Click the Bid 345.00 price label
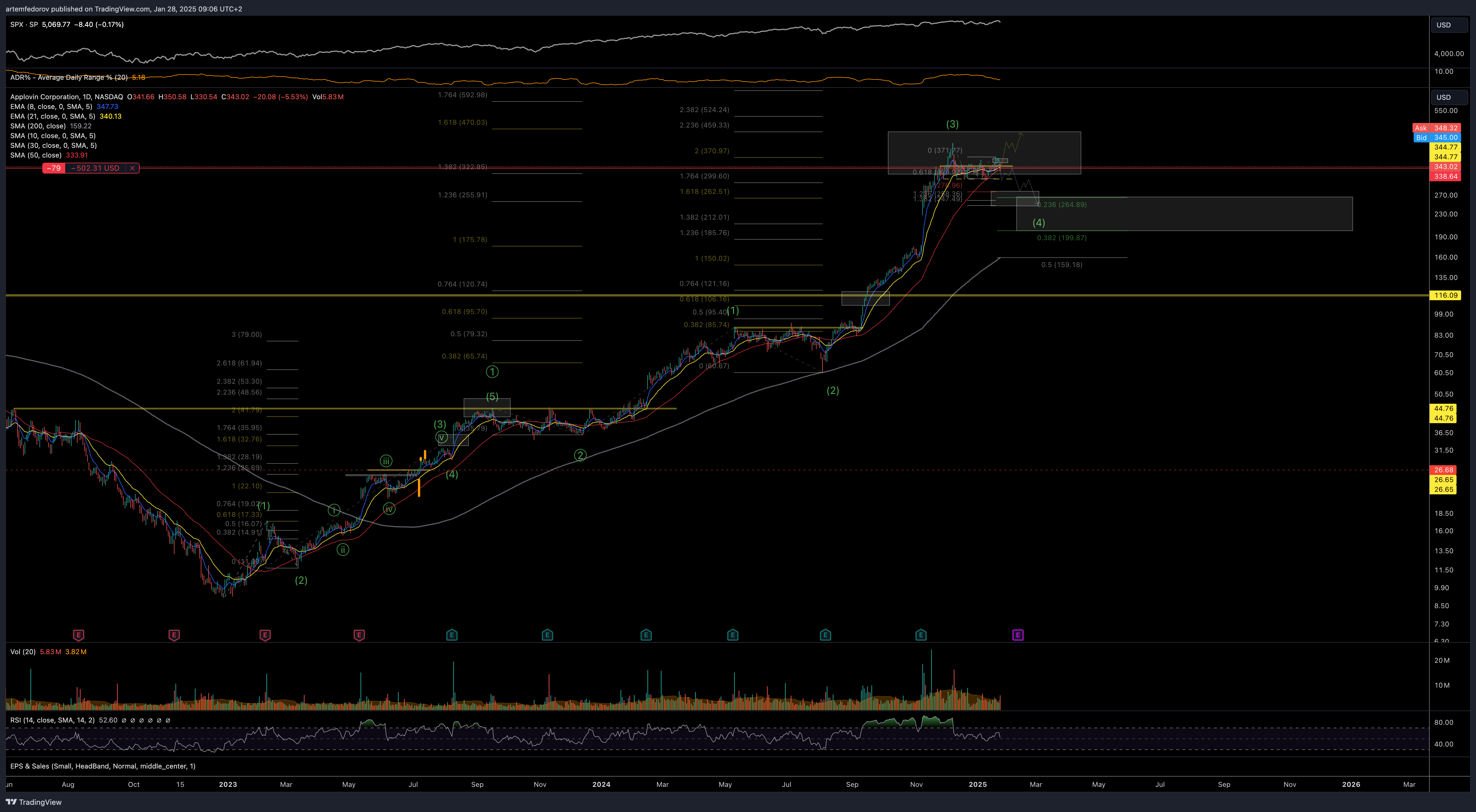 tap(1437, 138)
